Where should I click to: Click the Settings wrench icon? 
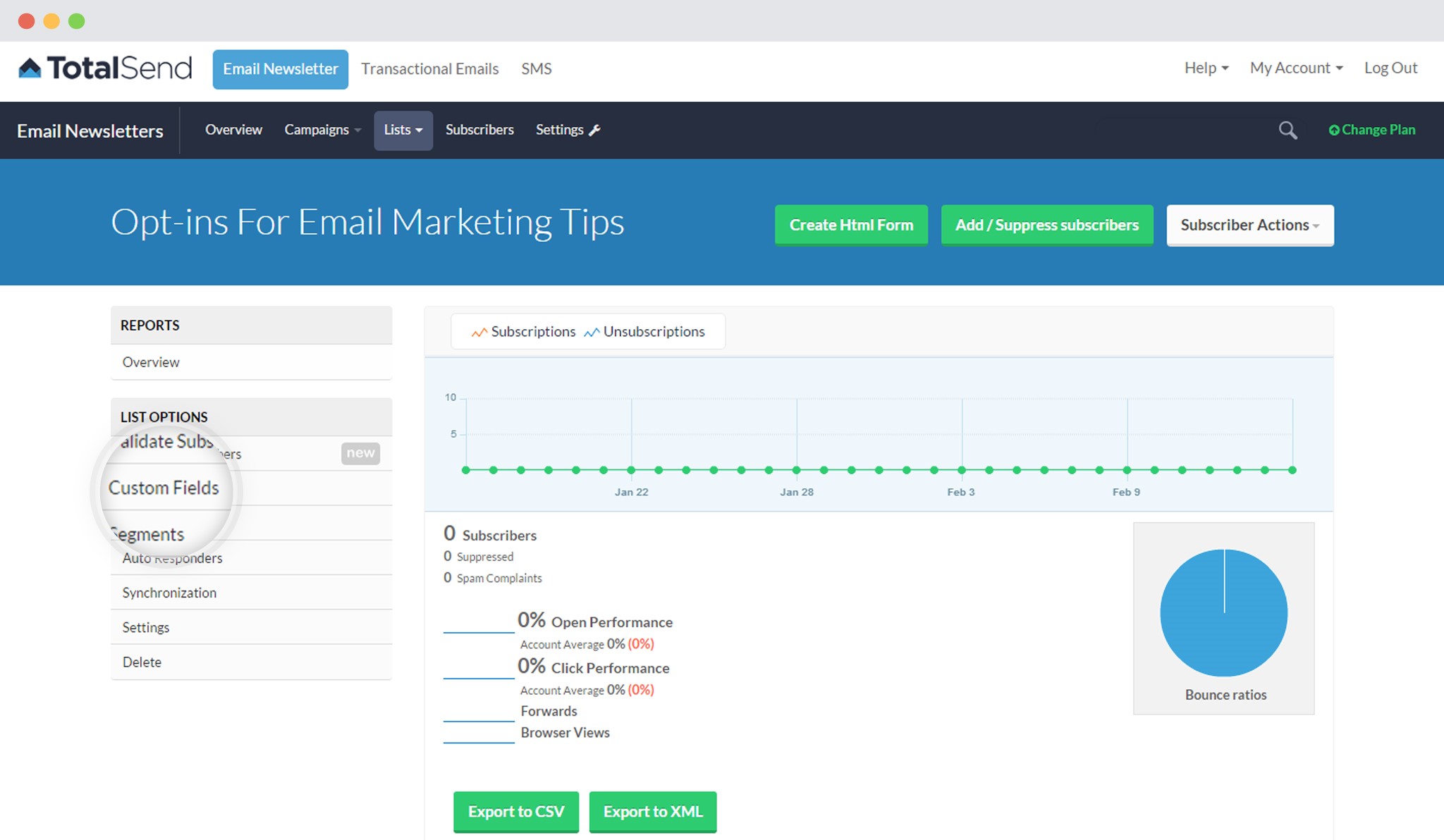point(594,130)
